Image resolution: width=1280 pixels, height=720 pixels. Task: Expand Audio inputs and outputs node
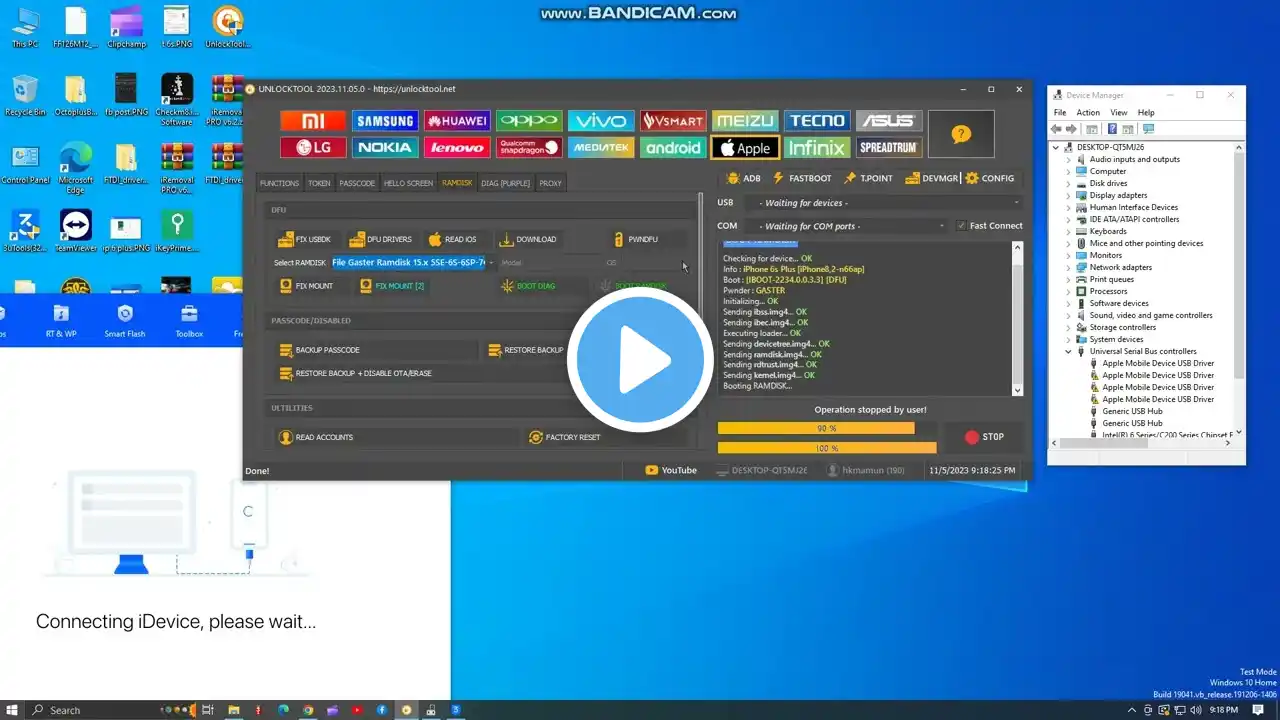[x=1069, y=159]
